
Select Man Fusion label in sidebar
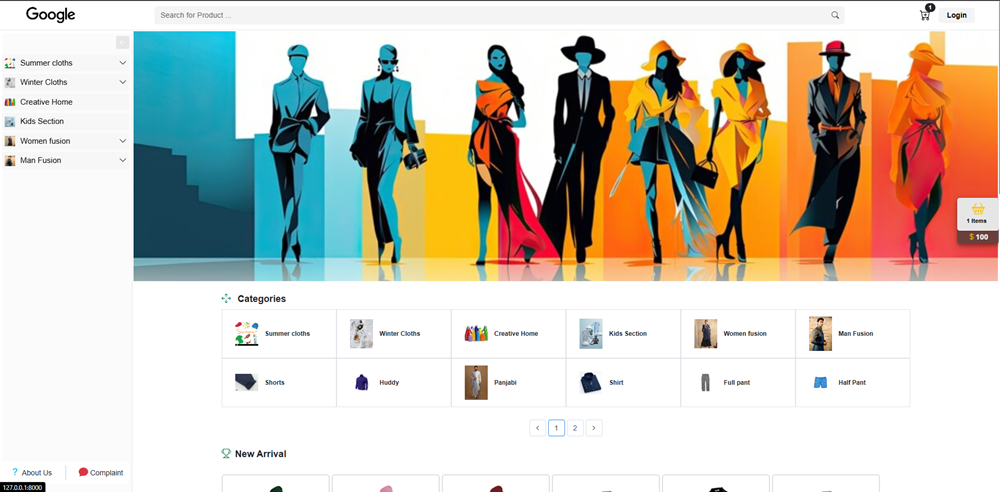coord(41,161)
